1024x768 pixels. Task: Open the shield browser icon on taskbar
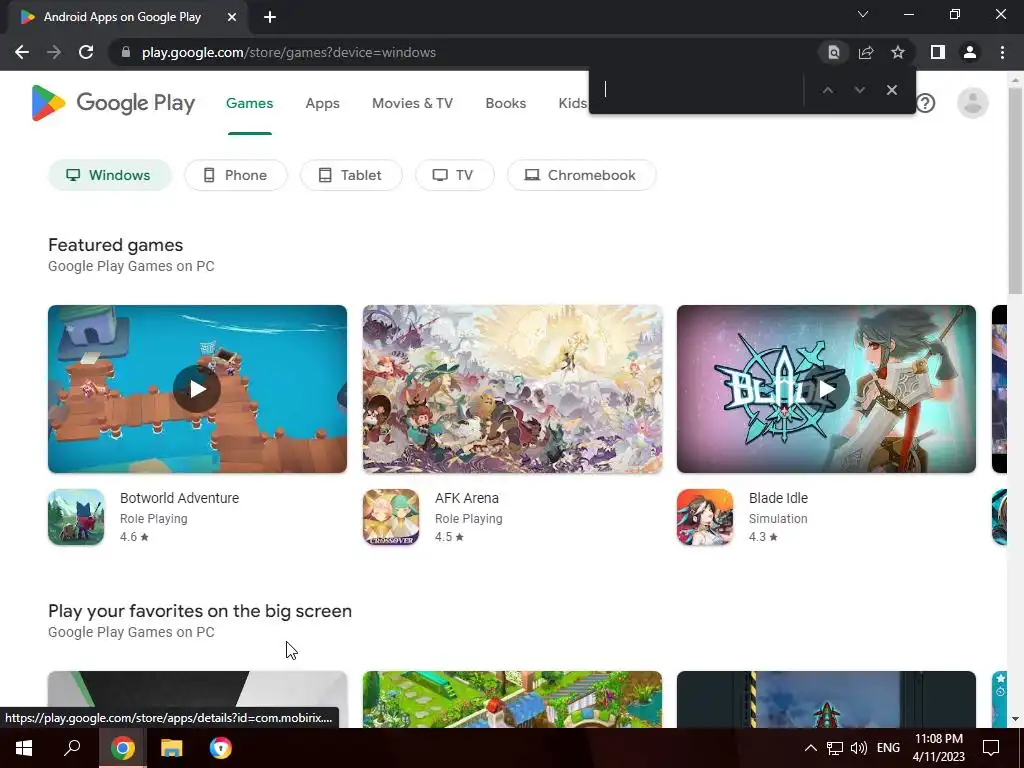pyautogui.click(x=221, y=748)
